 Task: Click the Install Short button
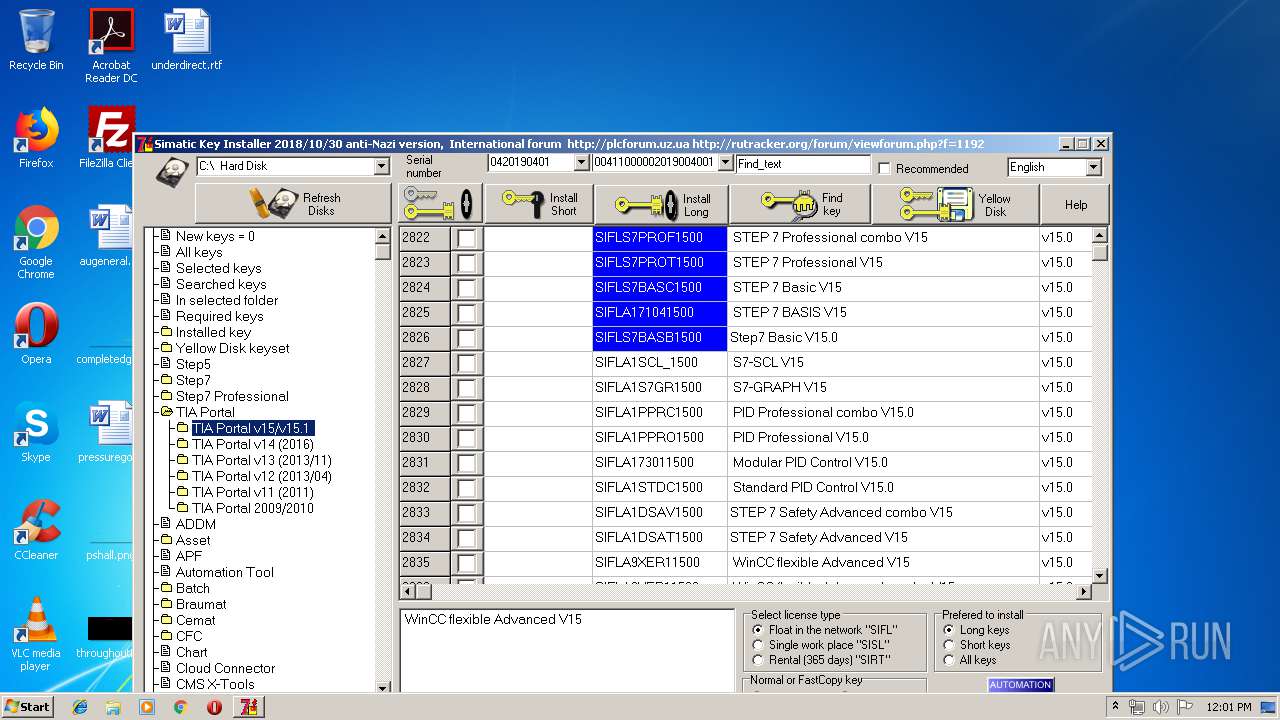539,204
